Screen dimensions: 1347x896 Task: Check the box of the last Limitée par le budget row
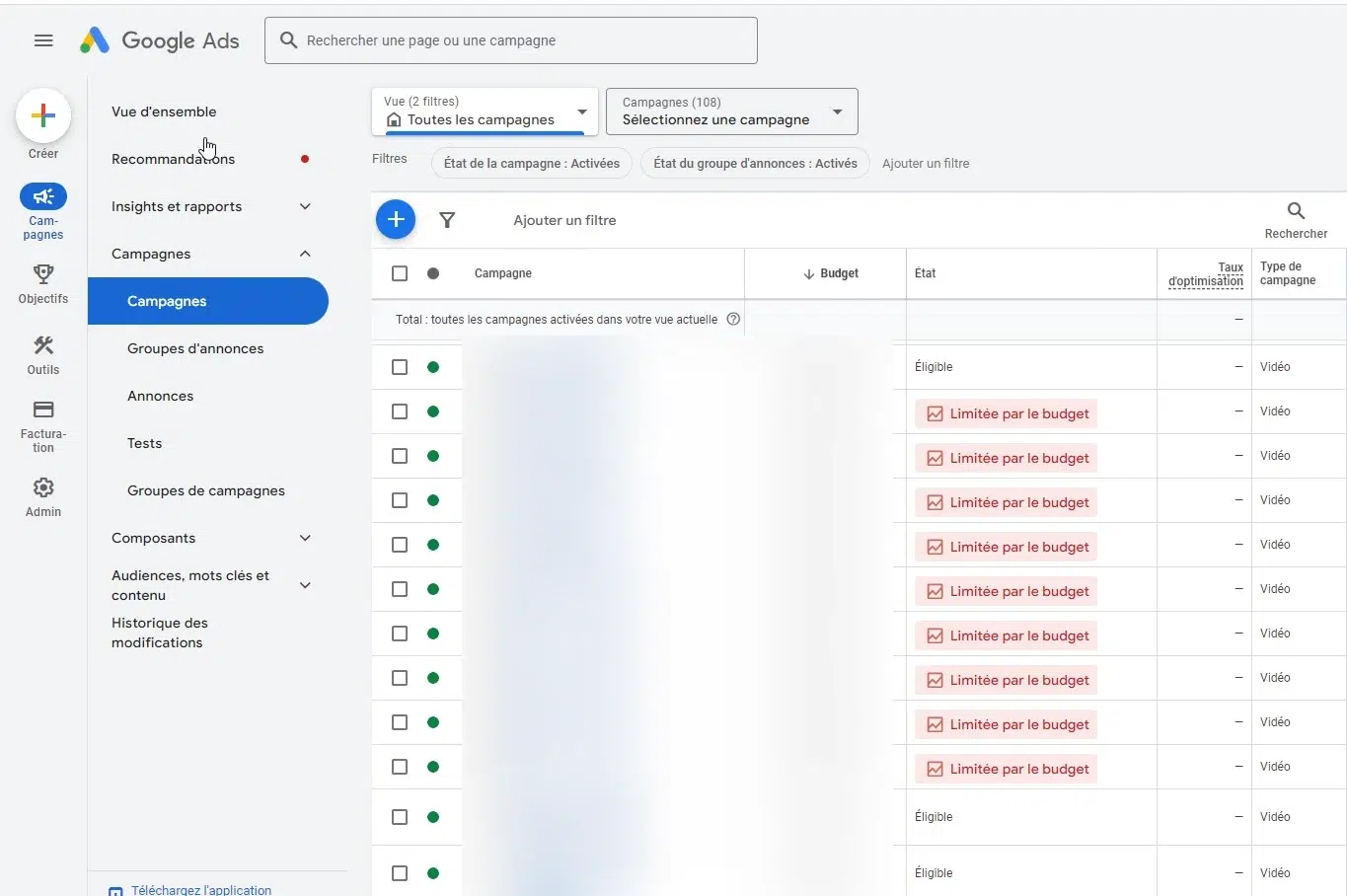point(400,767)
